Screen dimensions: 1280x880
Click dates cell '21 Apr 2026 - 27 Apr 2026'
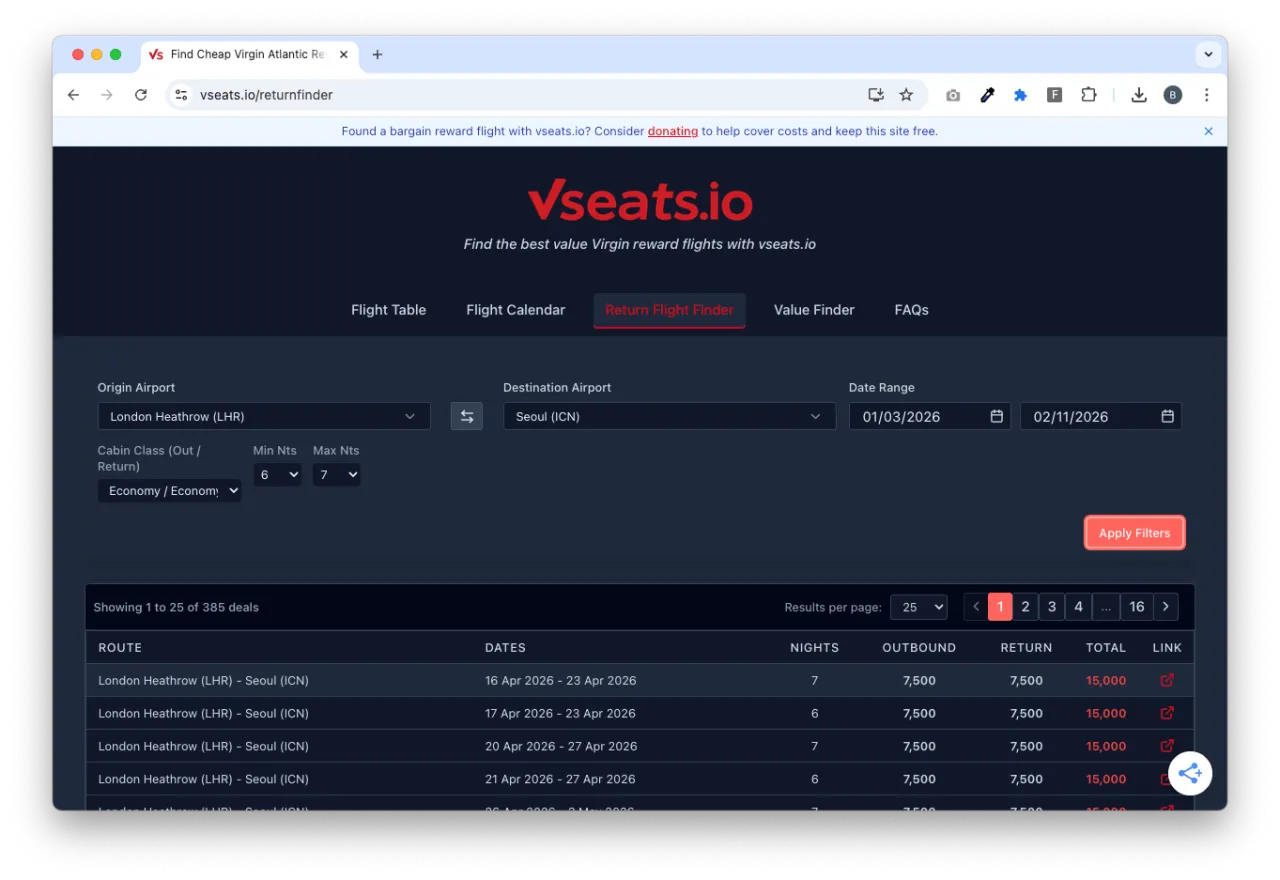[x=560, y=779]
